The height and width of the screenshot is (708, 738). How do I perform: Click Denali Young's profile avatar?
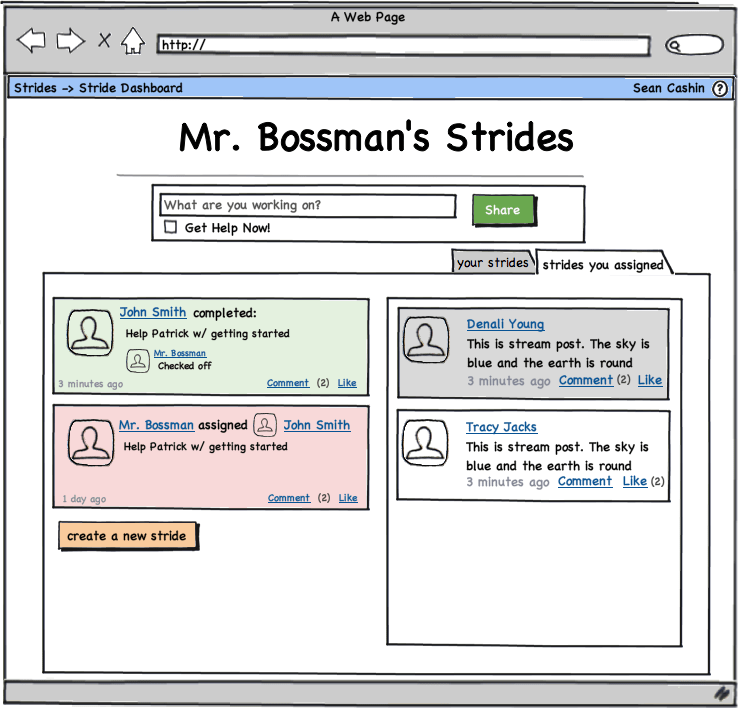click(x=426, y=339)
